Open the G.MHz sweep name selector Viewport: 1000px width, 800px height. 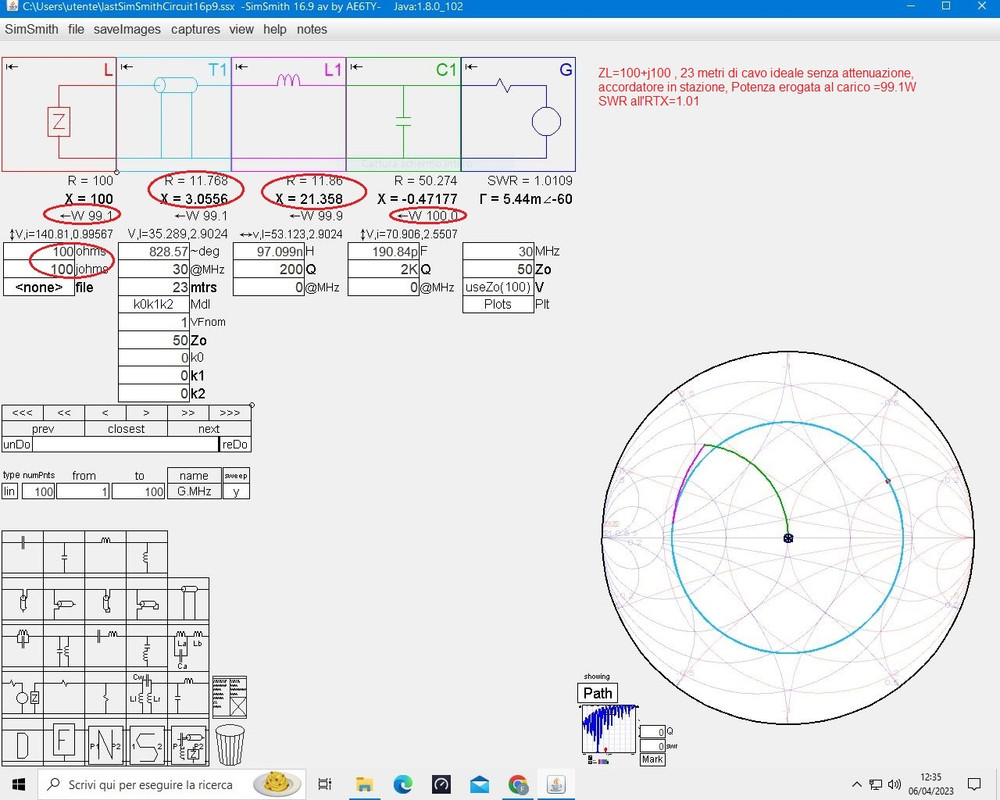point(195,491)
